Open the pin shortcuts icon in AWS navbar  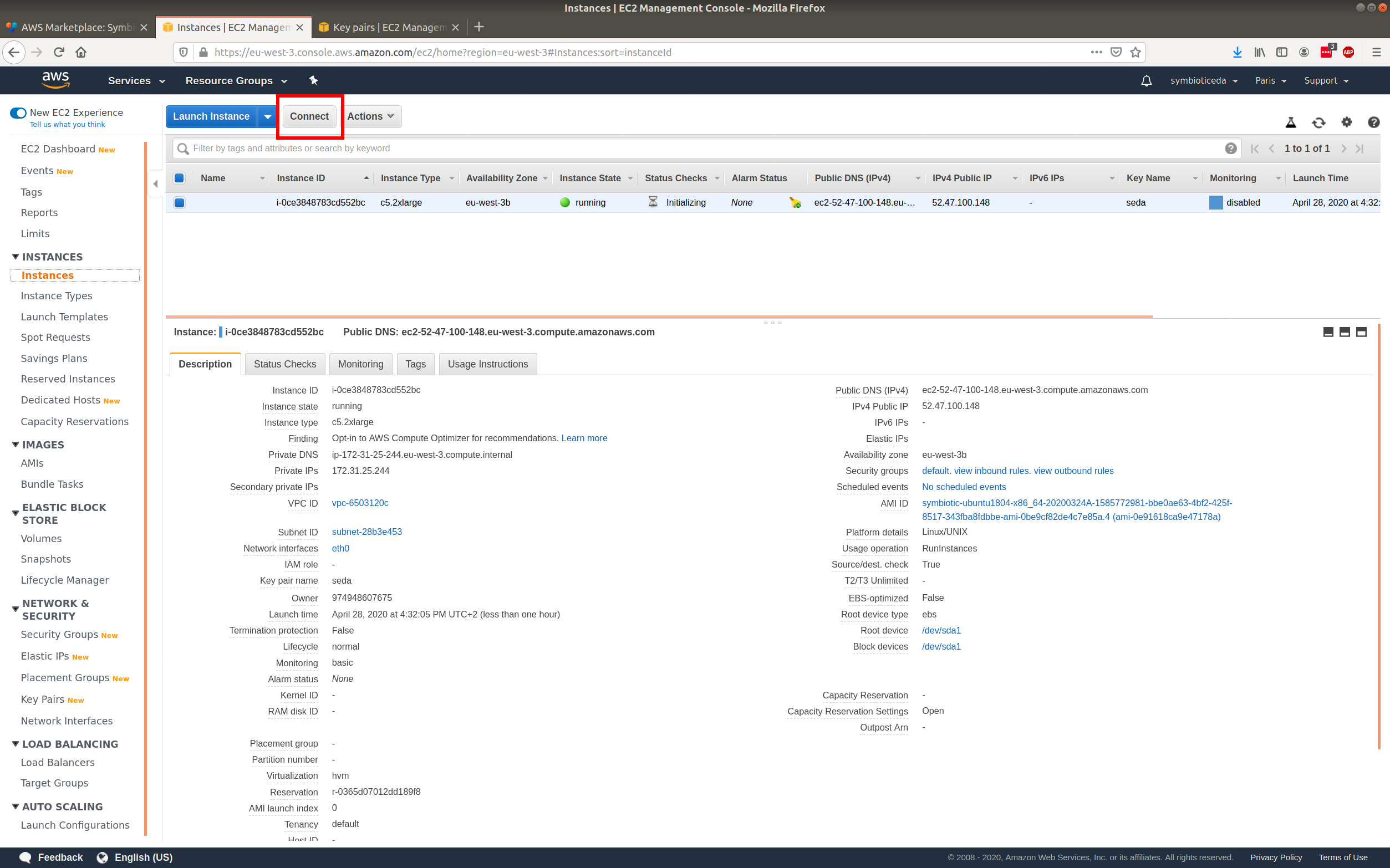point(313,80)
